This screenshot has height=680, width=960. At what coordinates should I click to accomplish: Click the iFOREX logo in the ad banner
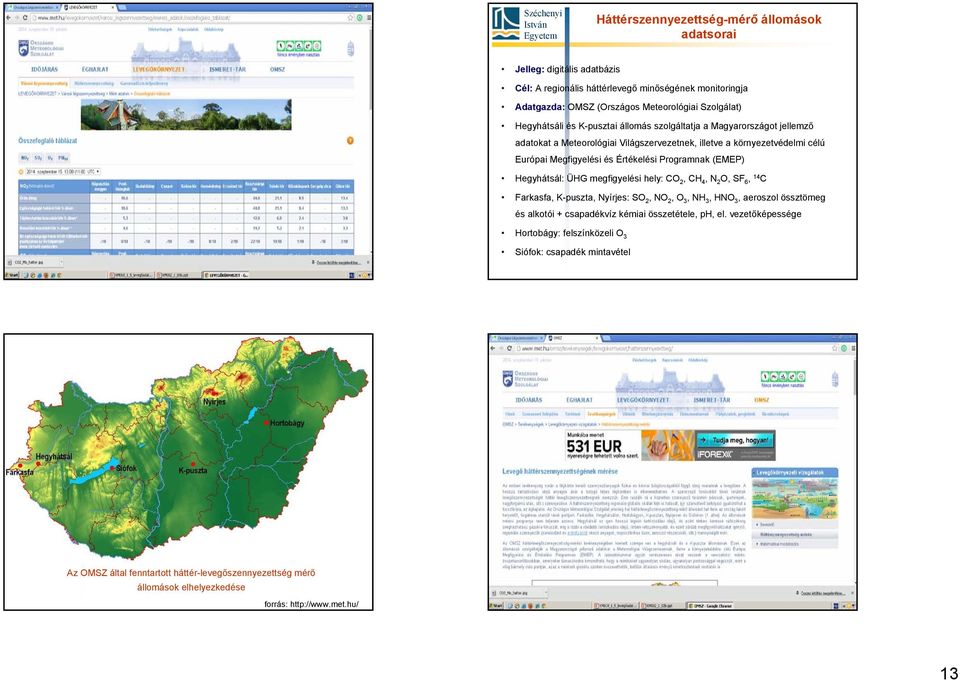[x=715, y=455]
